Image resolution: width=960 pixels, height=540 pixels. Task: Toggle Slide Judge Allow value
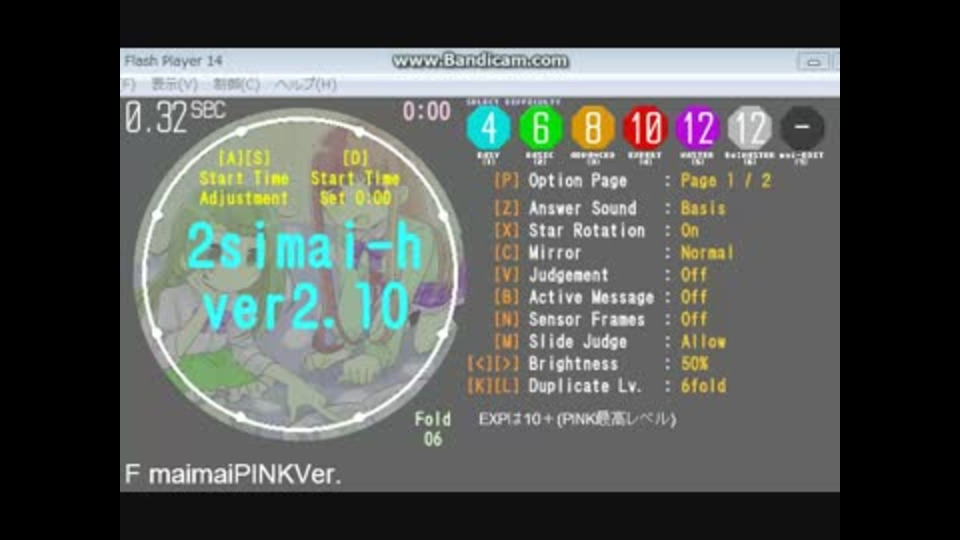click(703, 342)
